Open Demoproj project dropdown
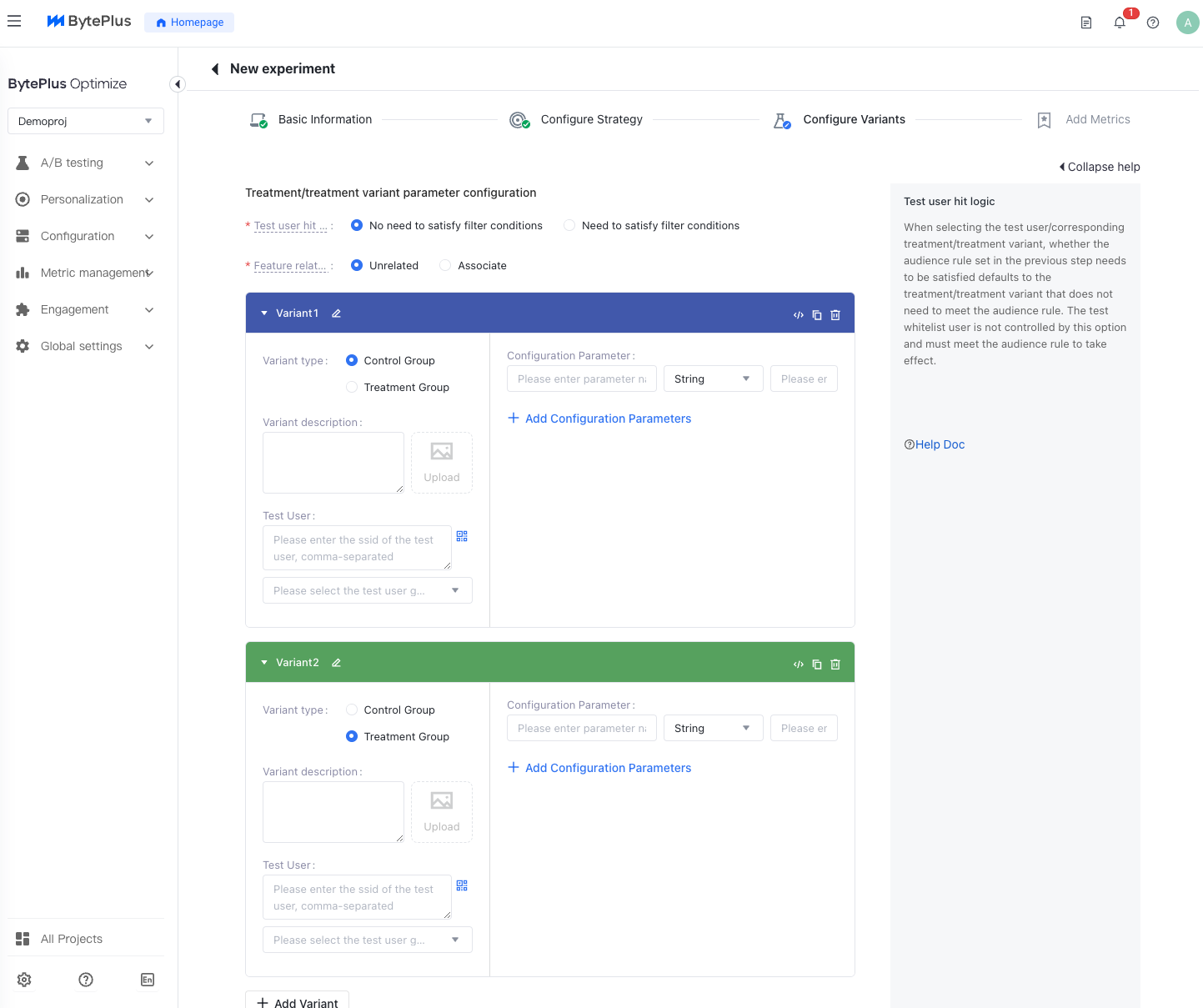This screenshot has width=1203, height=1008. tap(86, 121)
